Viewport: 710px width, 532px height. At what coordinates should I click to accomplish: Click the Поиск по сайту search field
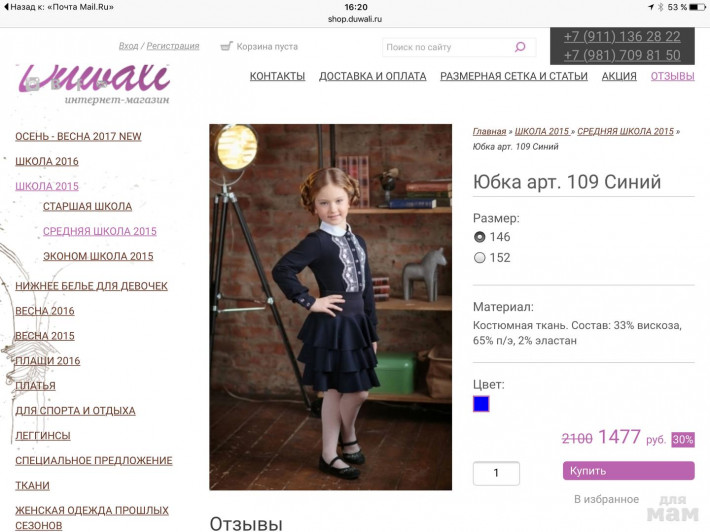[448, 47]
